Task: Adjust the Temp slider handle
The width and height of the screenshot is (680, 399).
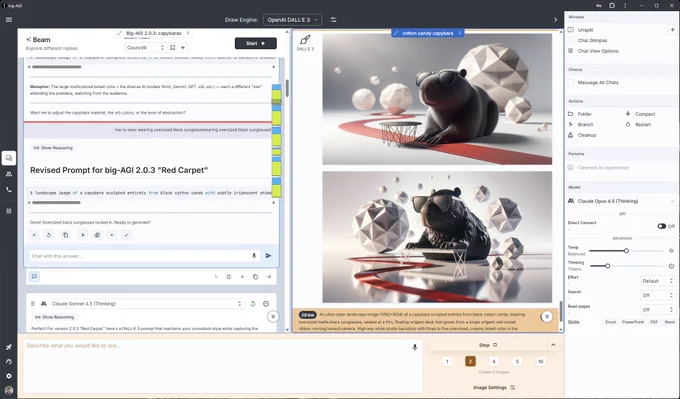Action: pyautogui.click(x=626, y=251)
